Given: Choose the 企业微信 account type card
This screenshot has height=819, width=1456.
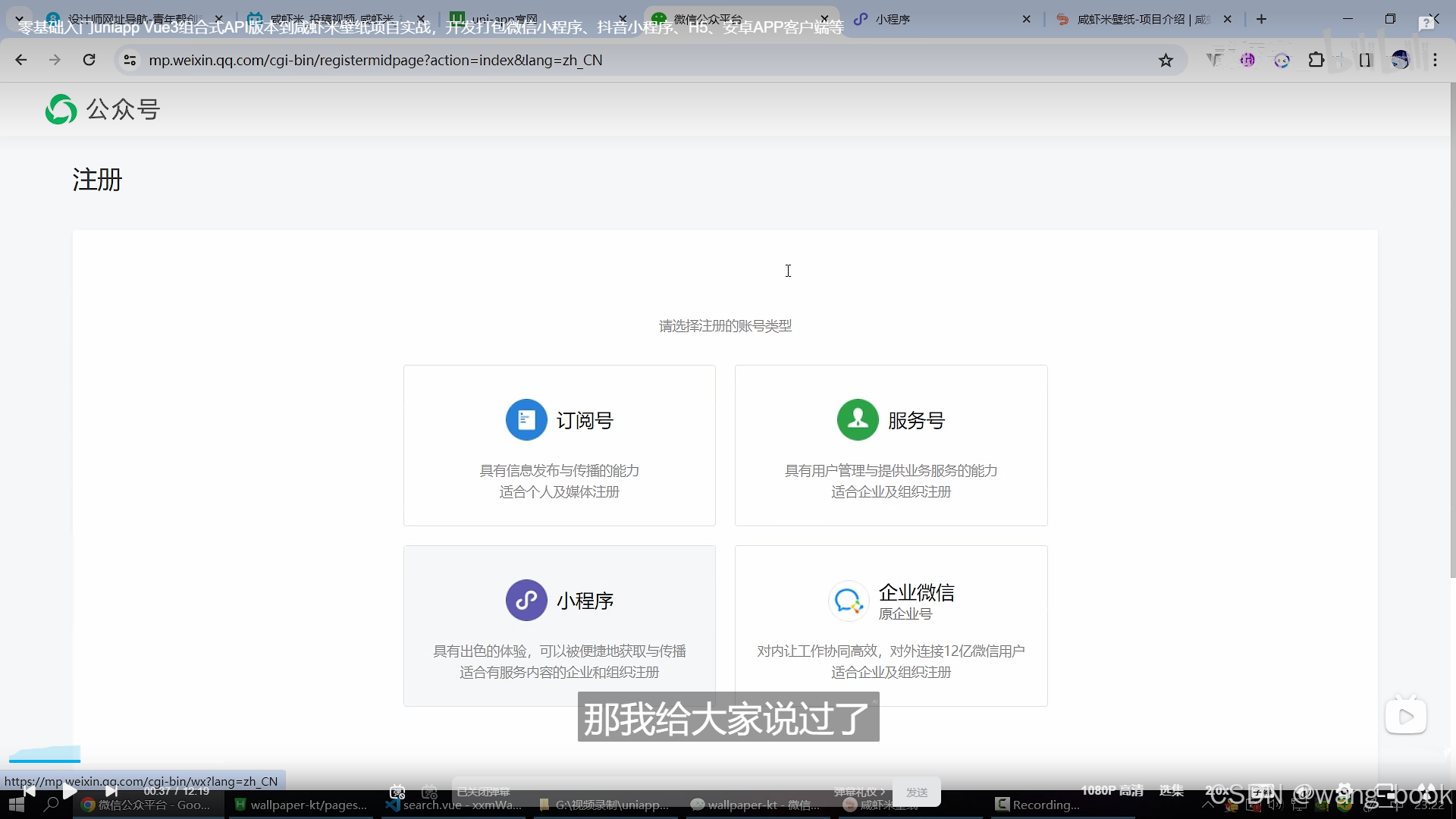Looking at the screenshot, I should pyautogui.click(x=891, y=626).
